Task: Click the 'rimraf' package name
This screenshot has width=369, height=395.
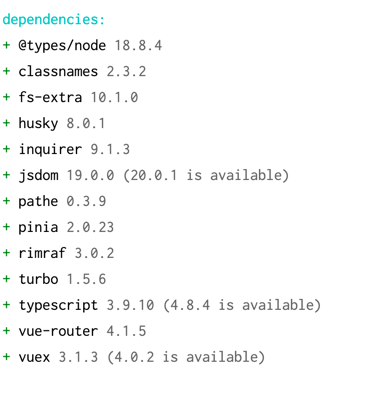Action: click(x=42, y=253)
